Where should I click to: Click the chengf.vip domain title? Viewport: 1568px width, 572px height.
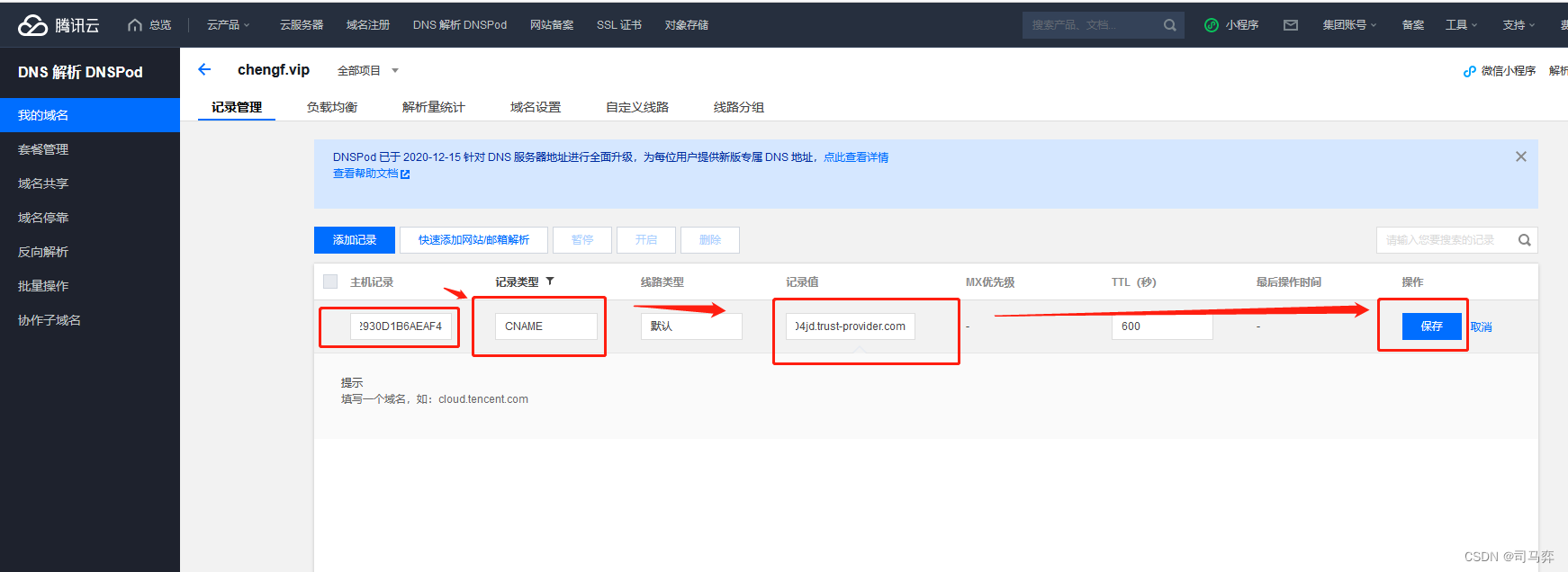coord(274,69)
